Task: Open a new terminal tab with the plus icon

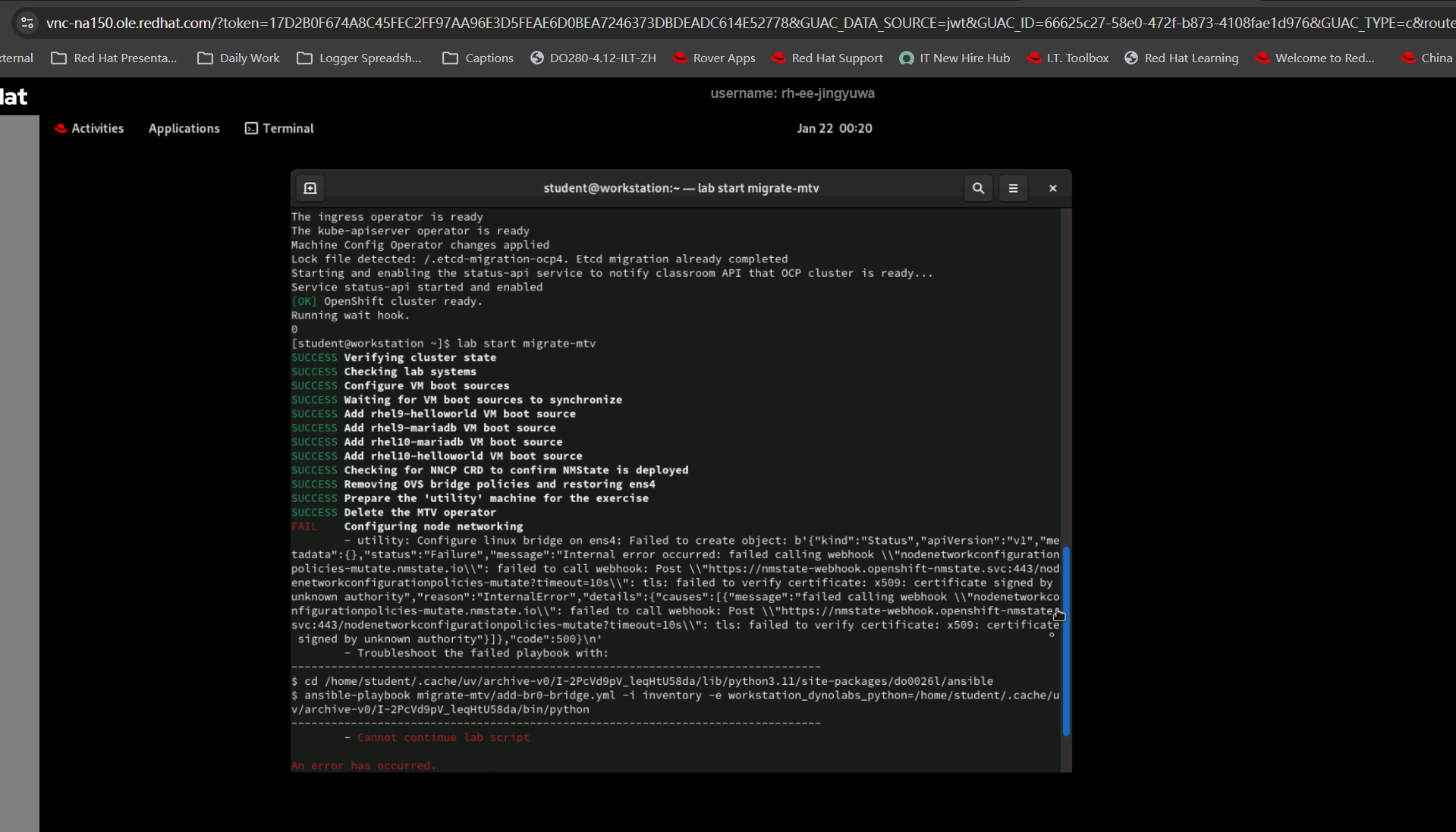Action: [310, 188]
